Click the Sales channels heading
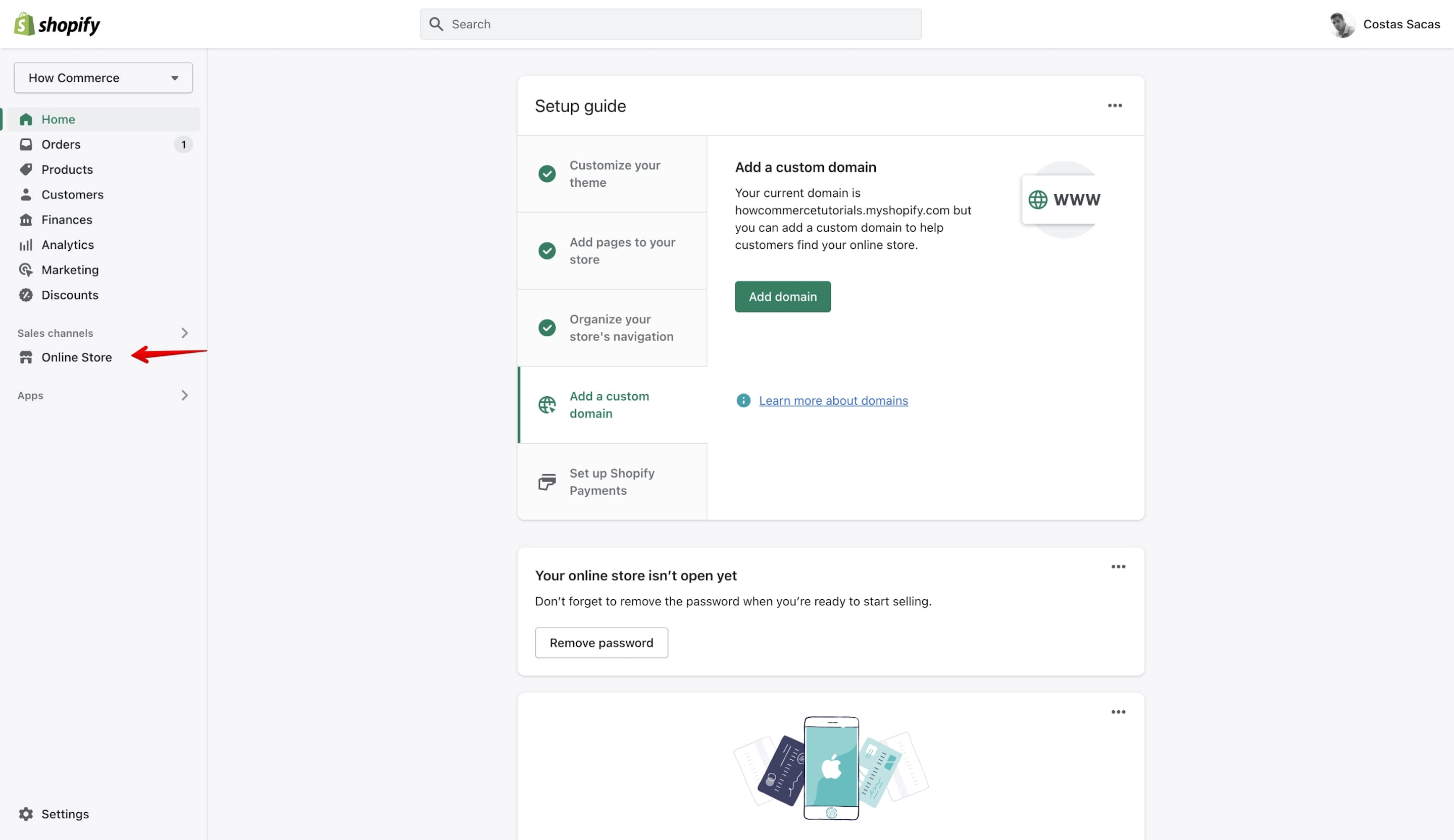The height and width of the screenshot is (840, 1454). (56, 333)
